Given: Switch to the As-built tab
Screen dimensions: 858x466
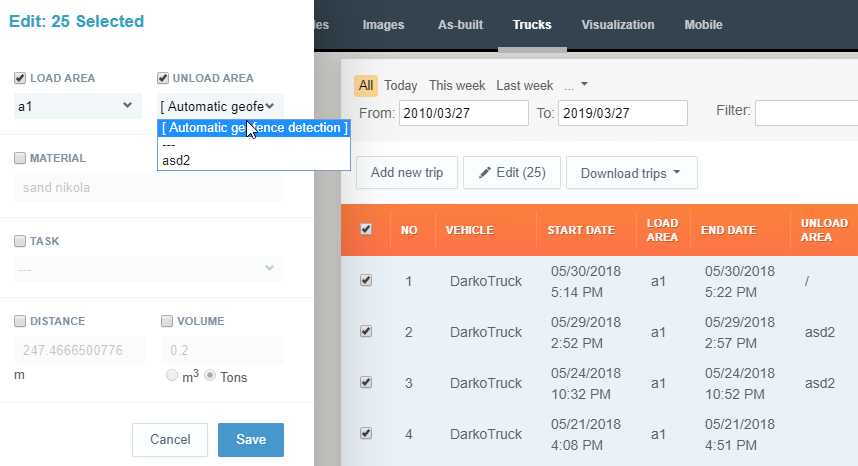Looking at the screenshot, I should 460,25.
